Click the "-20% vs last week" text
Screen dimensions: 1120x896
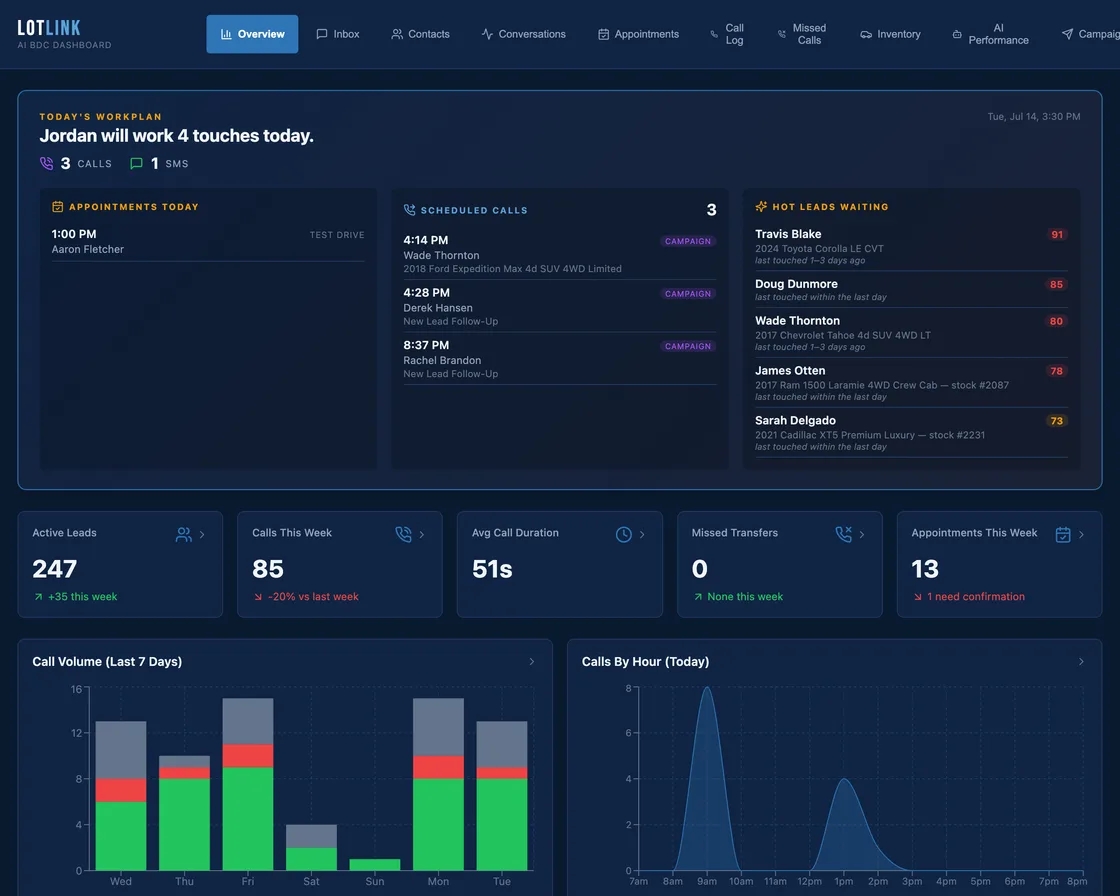tap(313, 597)
